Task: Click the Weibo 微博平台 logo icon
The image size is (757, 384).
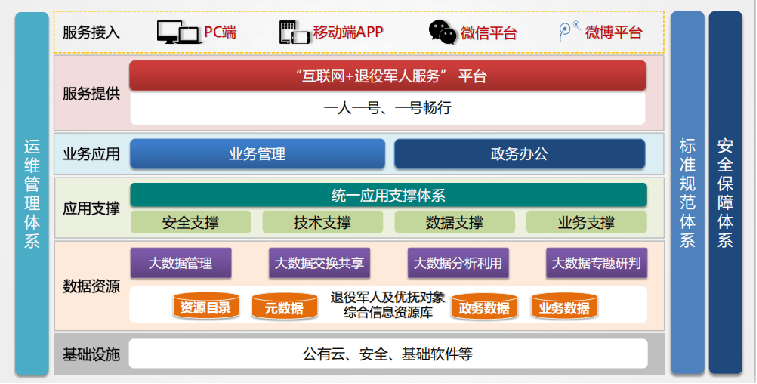Action: pyautogui.click(x=570, y=30)
